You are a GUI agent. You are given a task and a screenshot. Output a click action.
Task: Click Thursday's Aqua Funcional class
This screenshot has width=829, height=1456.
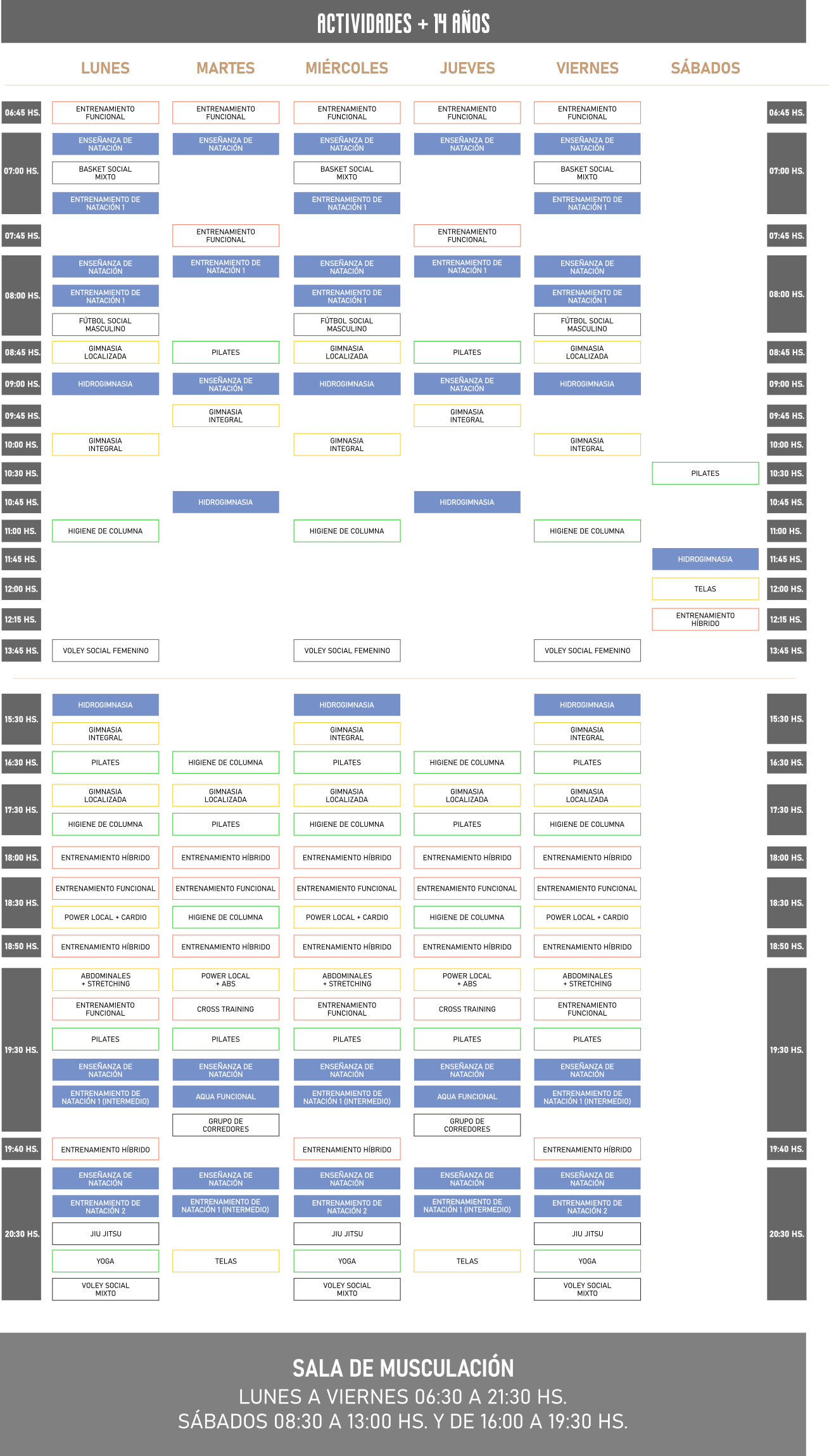[x=467, y=1096]
